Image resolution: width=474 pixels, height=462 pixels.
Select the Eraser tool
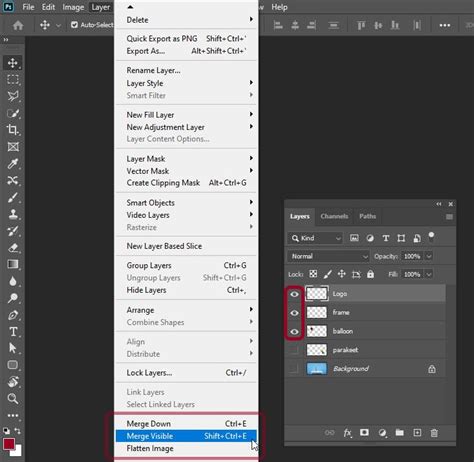click(x=13, y=248)
